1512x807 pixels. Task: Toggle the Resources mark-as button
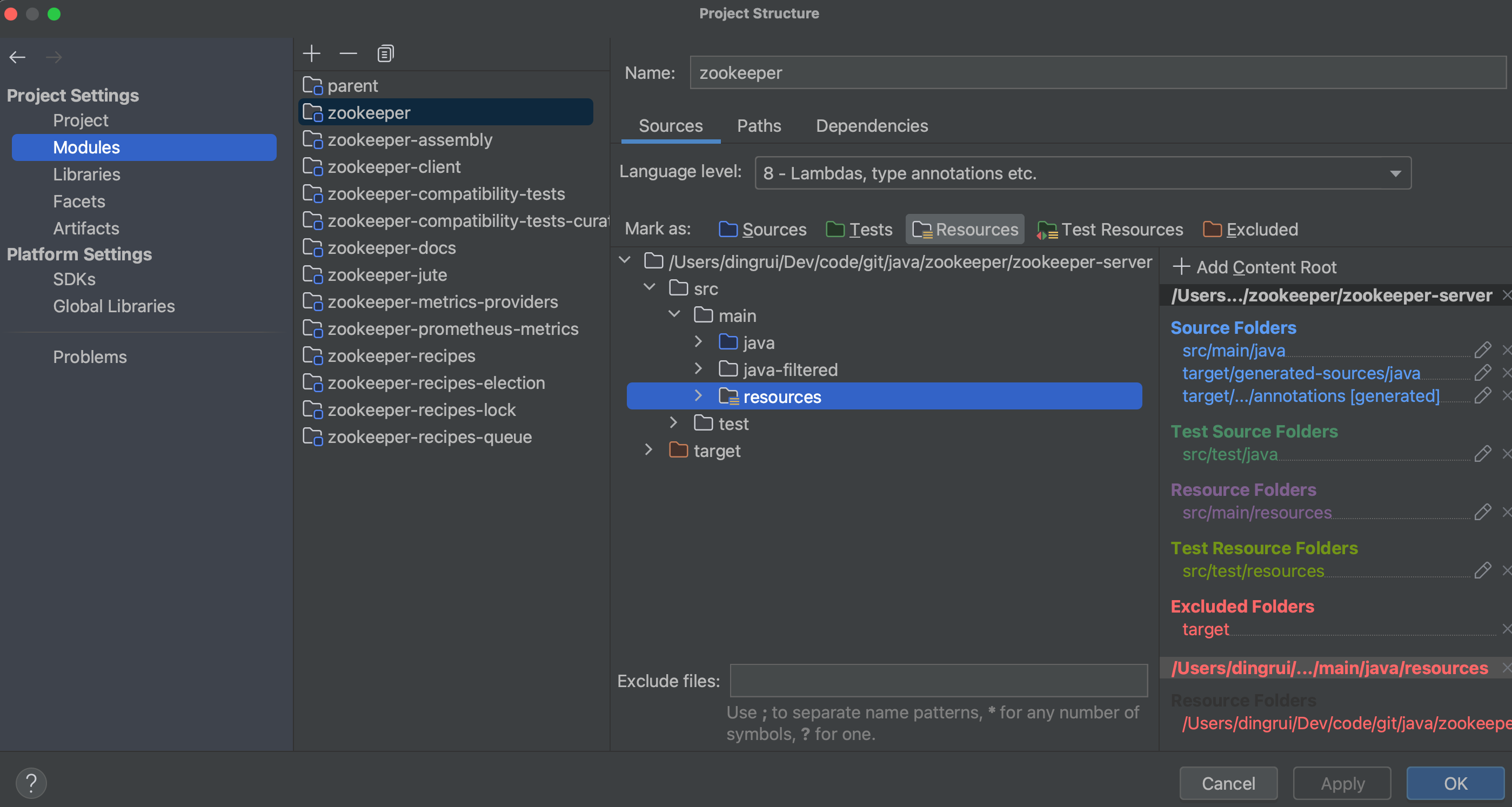click(965, 230)
